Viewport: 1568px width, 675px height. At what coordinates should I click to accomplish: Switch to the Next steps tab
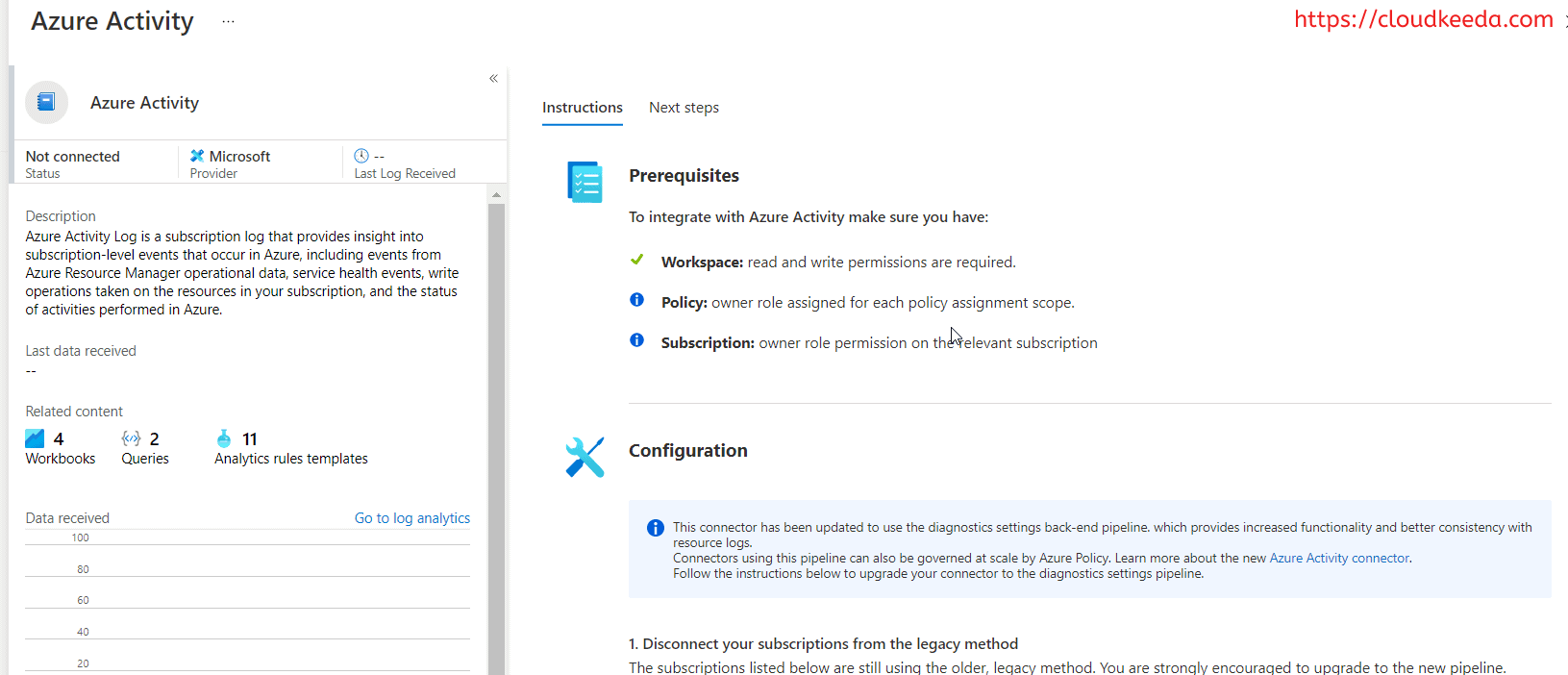coord(684,108)
